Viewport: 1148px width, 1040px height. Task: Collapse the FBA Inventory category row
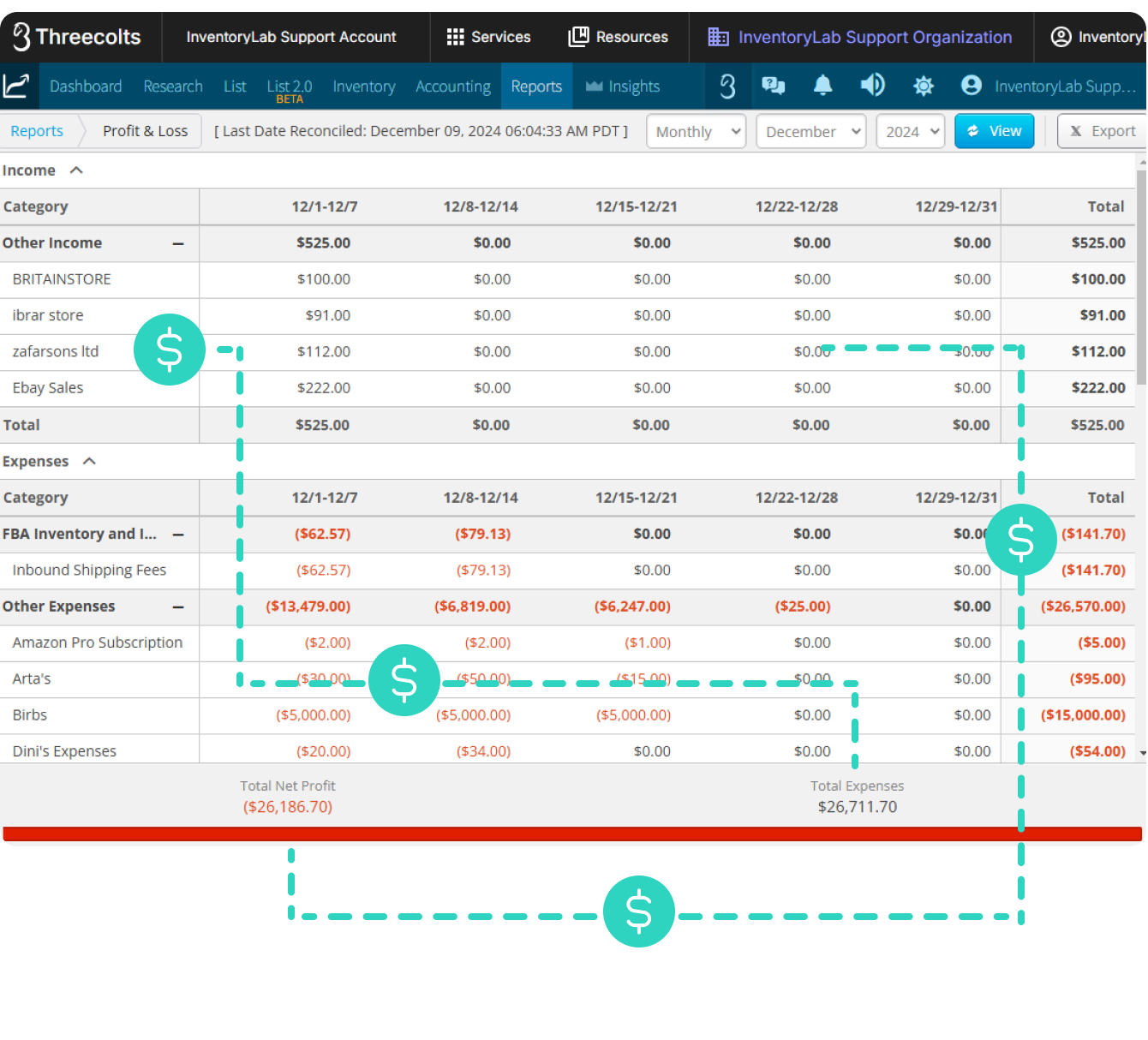coord(178,535)
